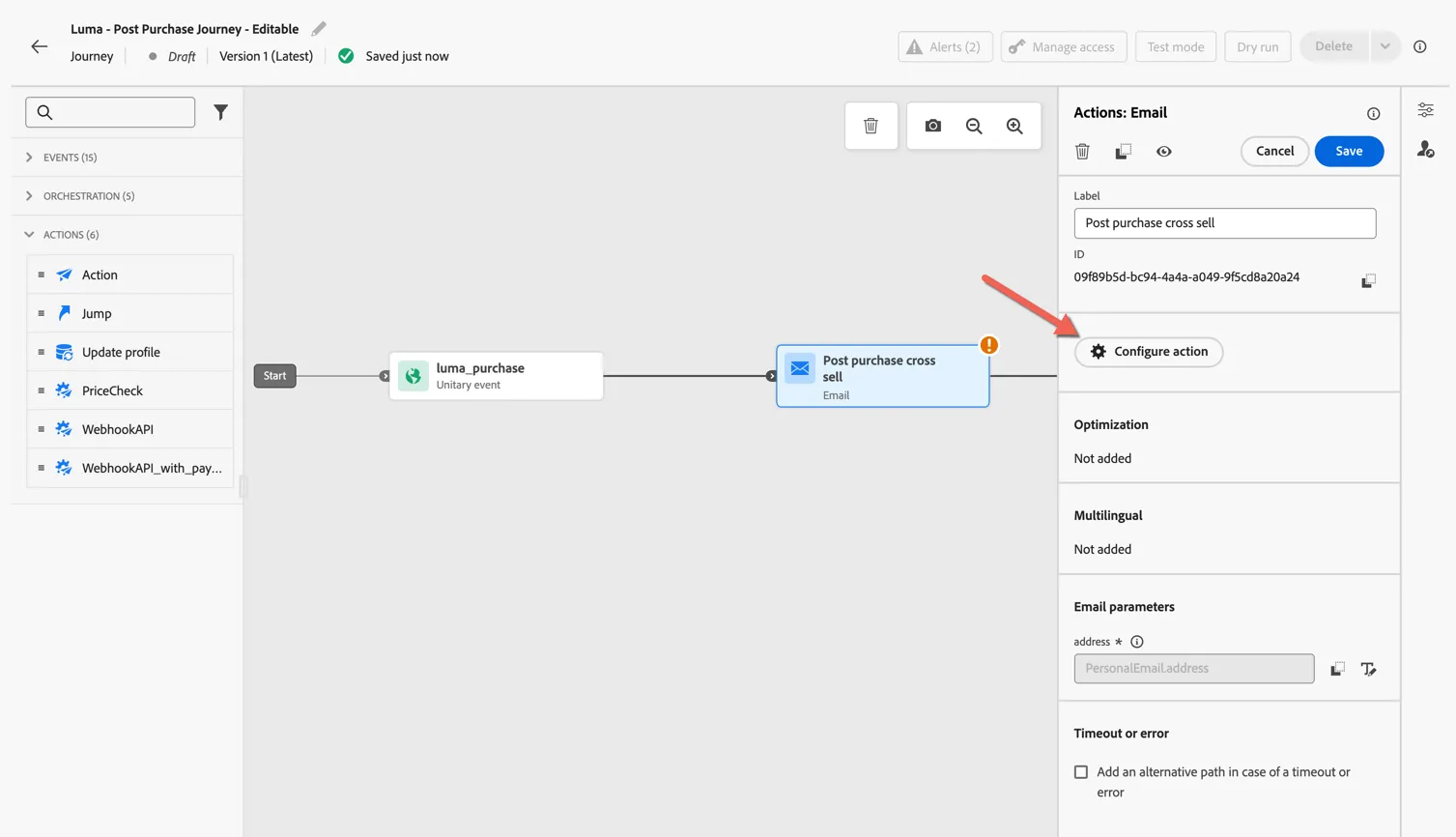This screenshot has width=1456, height=837.
Task: Open address field info tooltip
Action: pyautogui.click(x=1137, y=642)
